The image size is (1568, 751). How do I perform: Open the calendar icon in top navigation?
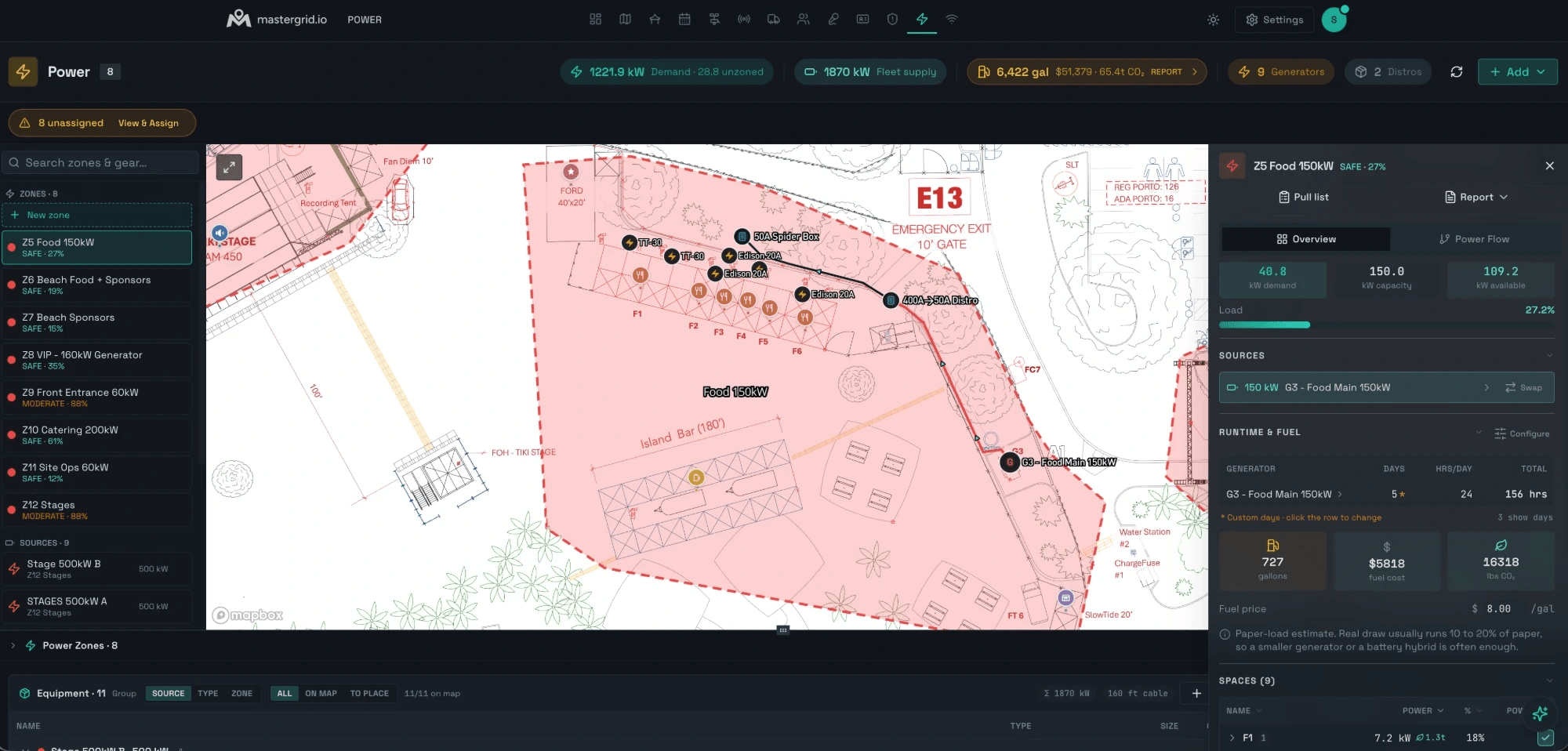pos(684,19)
